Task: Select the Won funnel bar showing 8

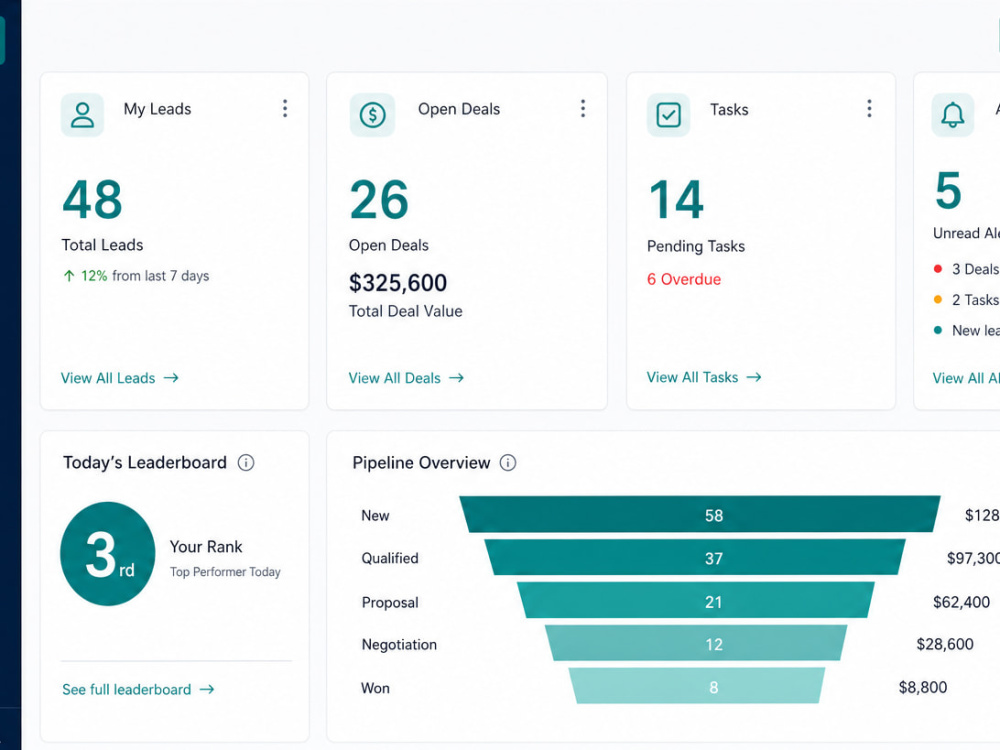Action: click(696, 686)
